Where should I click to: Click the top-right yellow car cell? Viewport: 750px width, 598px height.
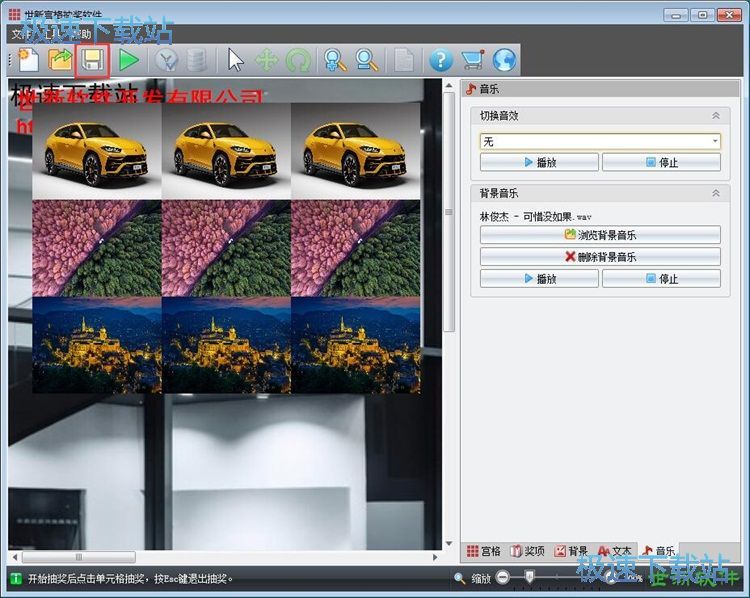[355, 151]
